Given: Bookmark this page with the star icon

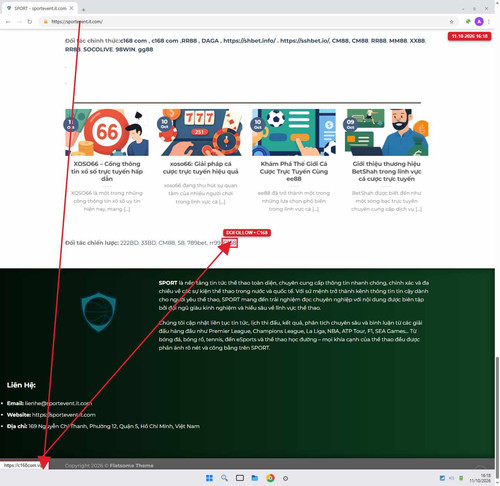Looking at the screenshot, I should click(451, 22).
